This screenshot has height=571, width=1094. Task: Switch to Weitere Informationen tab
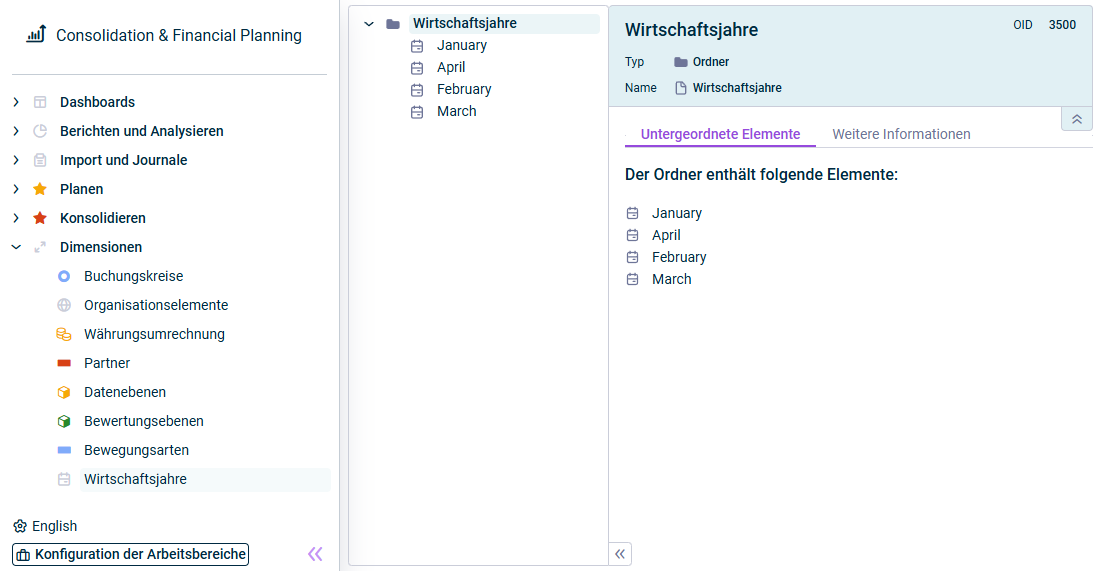click(901, 134)
